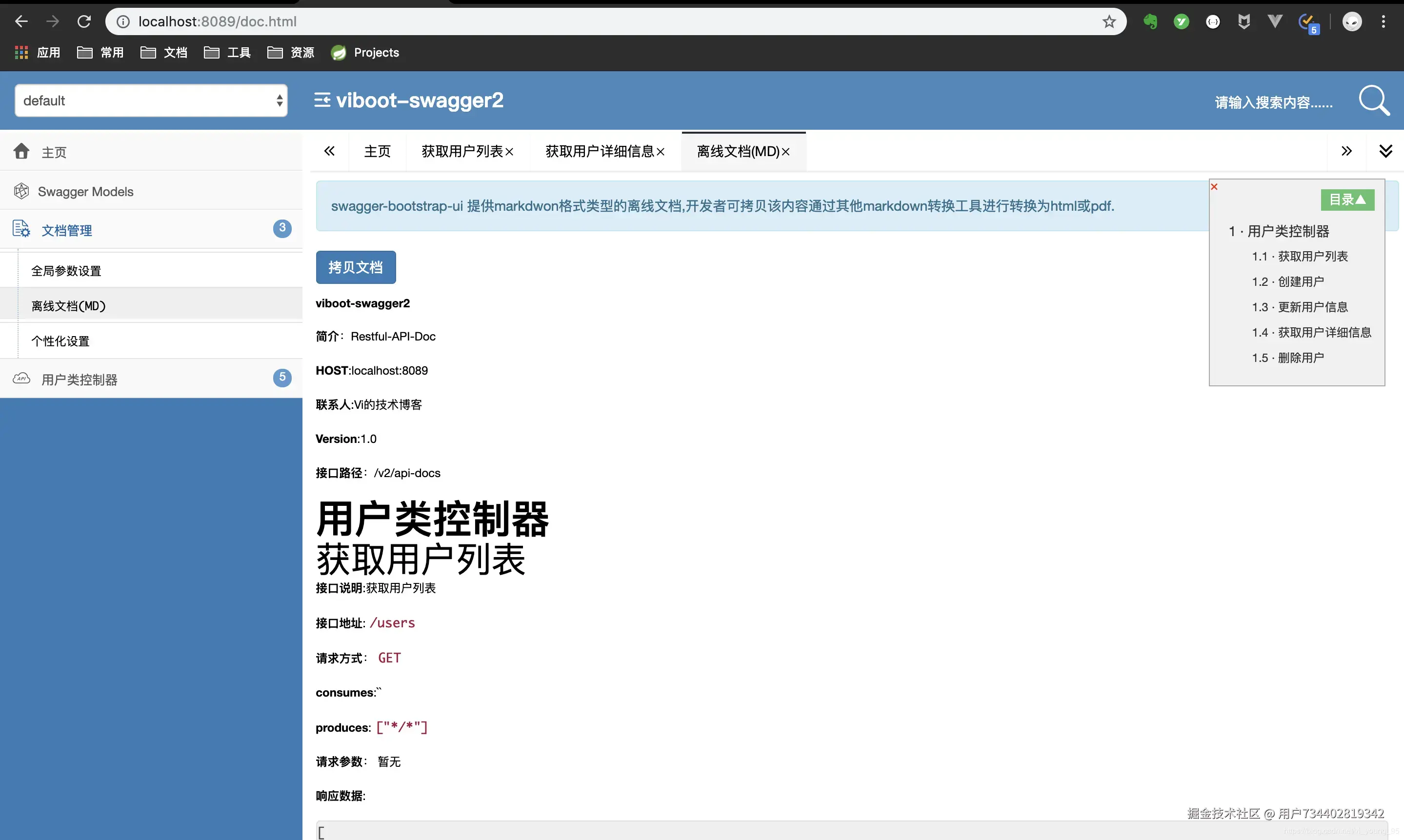Close the 获取用户详细信息 tab
The width and height of the screenshot is (1404, 840).
click(x=661, y=152)
